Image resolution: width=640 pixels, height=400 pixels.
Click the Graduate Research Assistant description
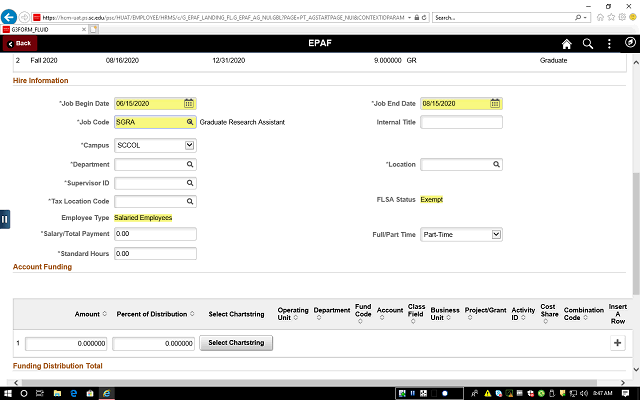click(242, 122)
